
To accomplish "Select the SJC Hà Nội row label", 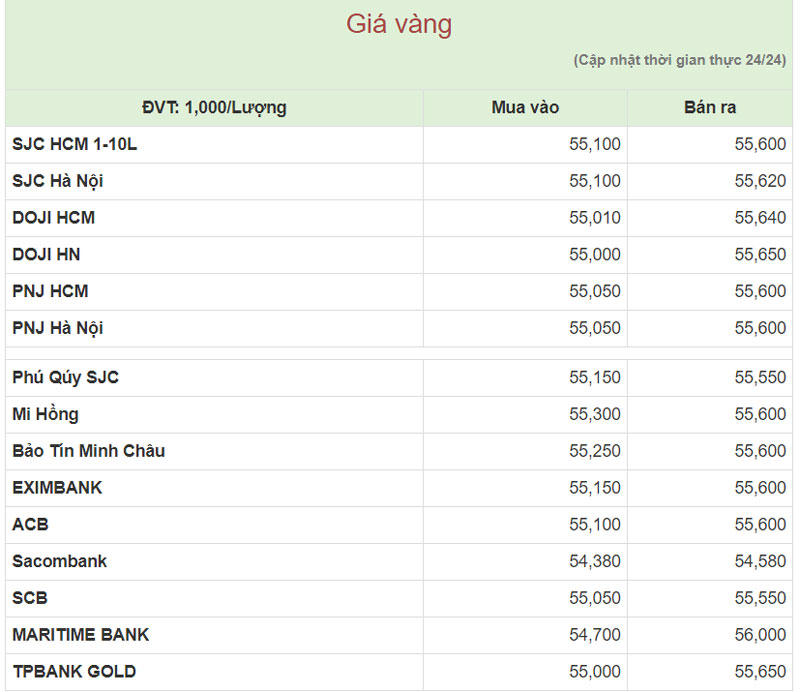I will [58, 181].
